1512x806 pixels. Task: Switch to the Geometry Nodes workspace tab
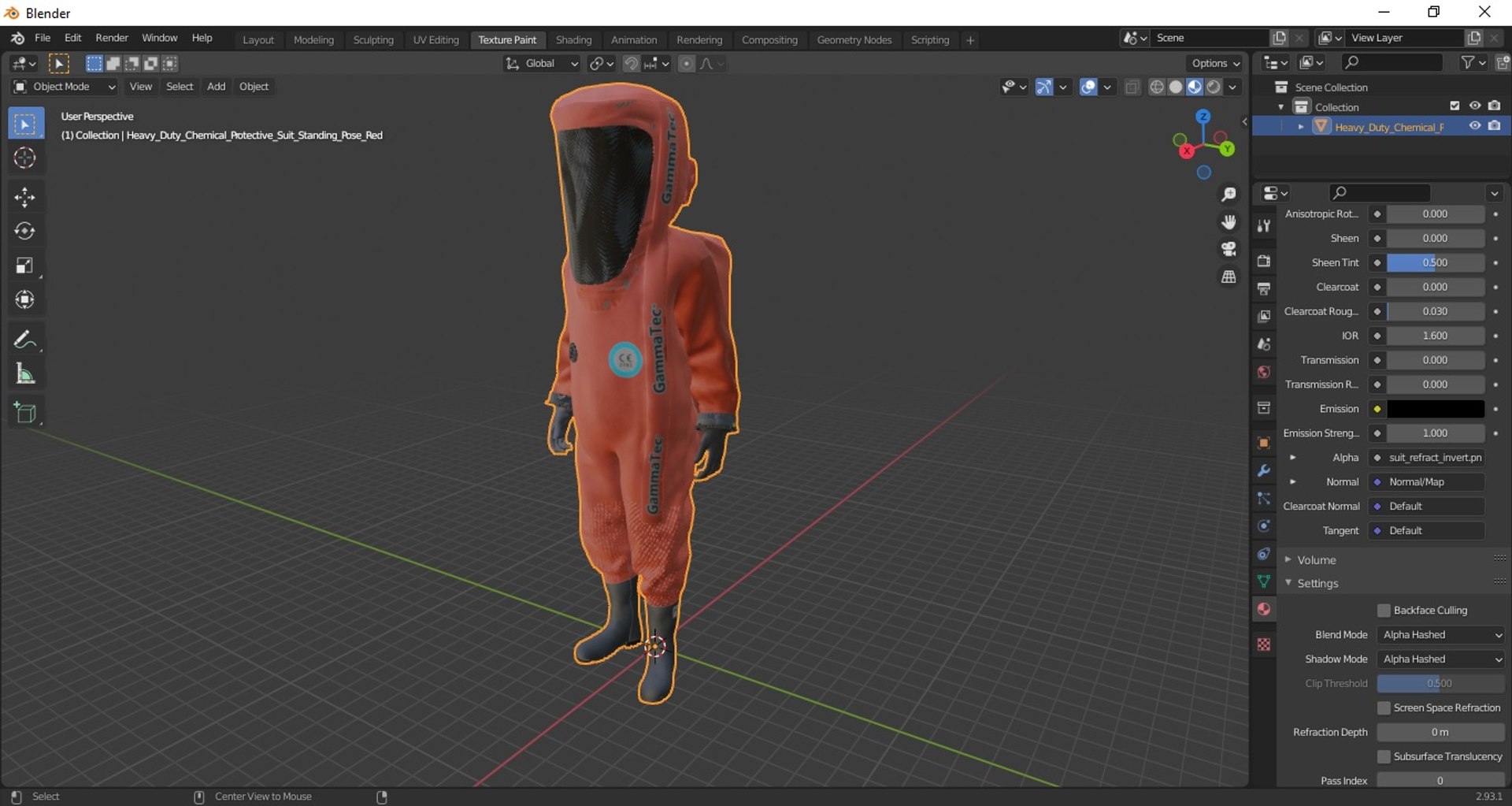854,40
